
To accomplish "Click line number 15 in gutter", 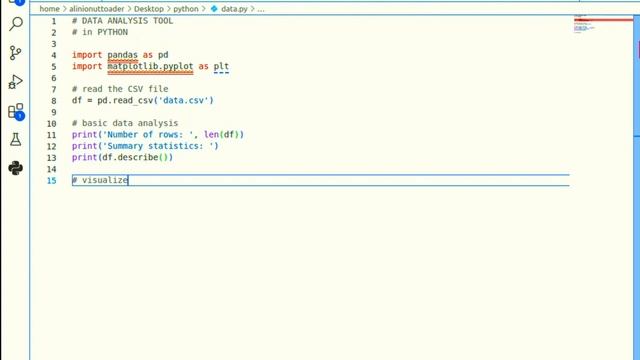I will [51, 180].
